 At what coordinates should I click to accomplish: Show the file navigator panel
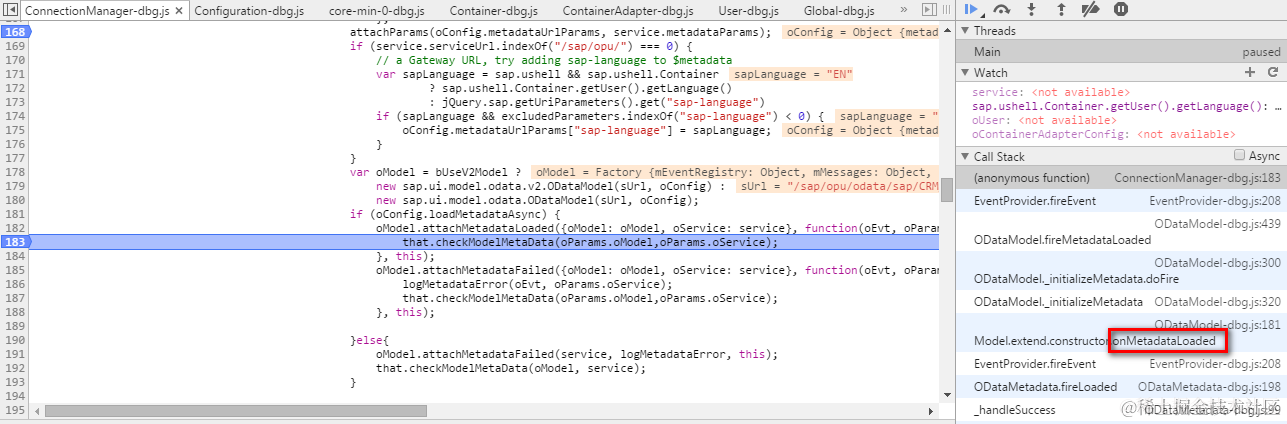(x=11, y=11)
